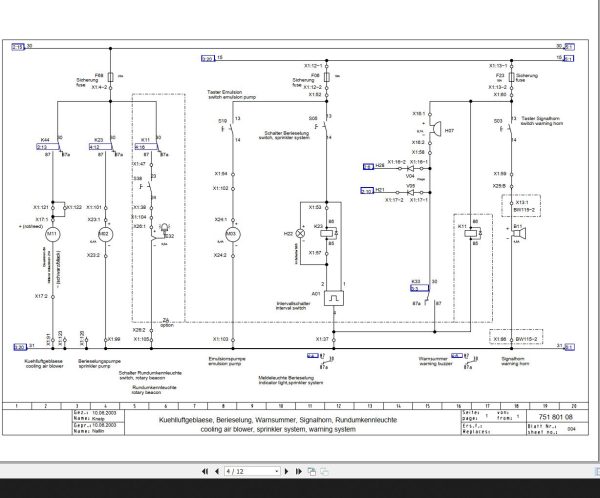The height and width of the screenshot is (498, 600).
Task: Go to the previous page
Action: [x=217, y=471]
